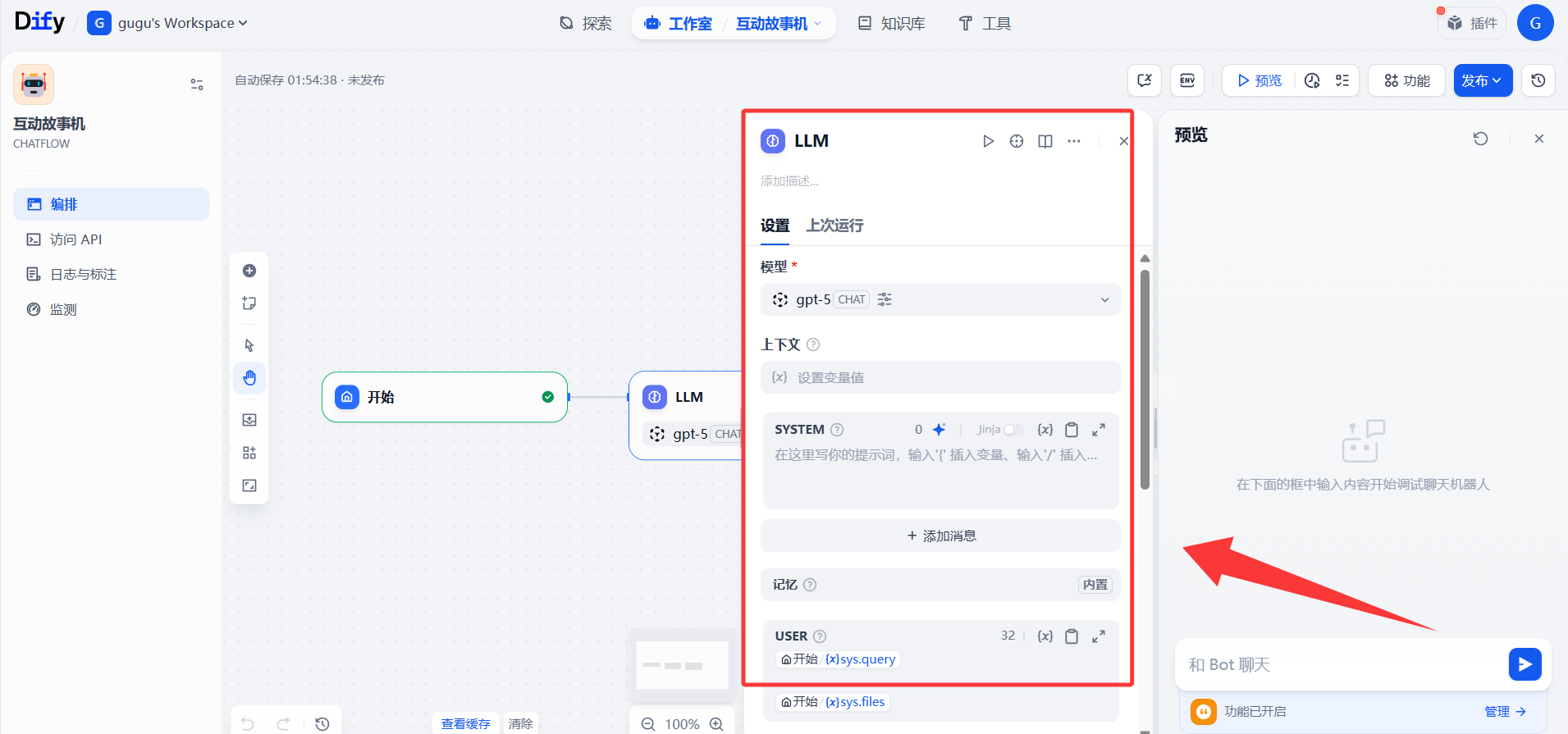This screenshot has width=1568, height=734.
Task: Open the 功能 features button
Action: point(1406,80)
